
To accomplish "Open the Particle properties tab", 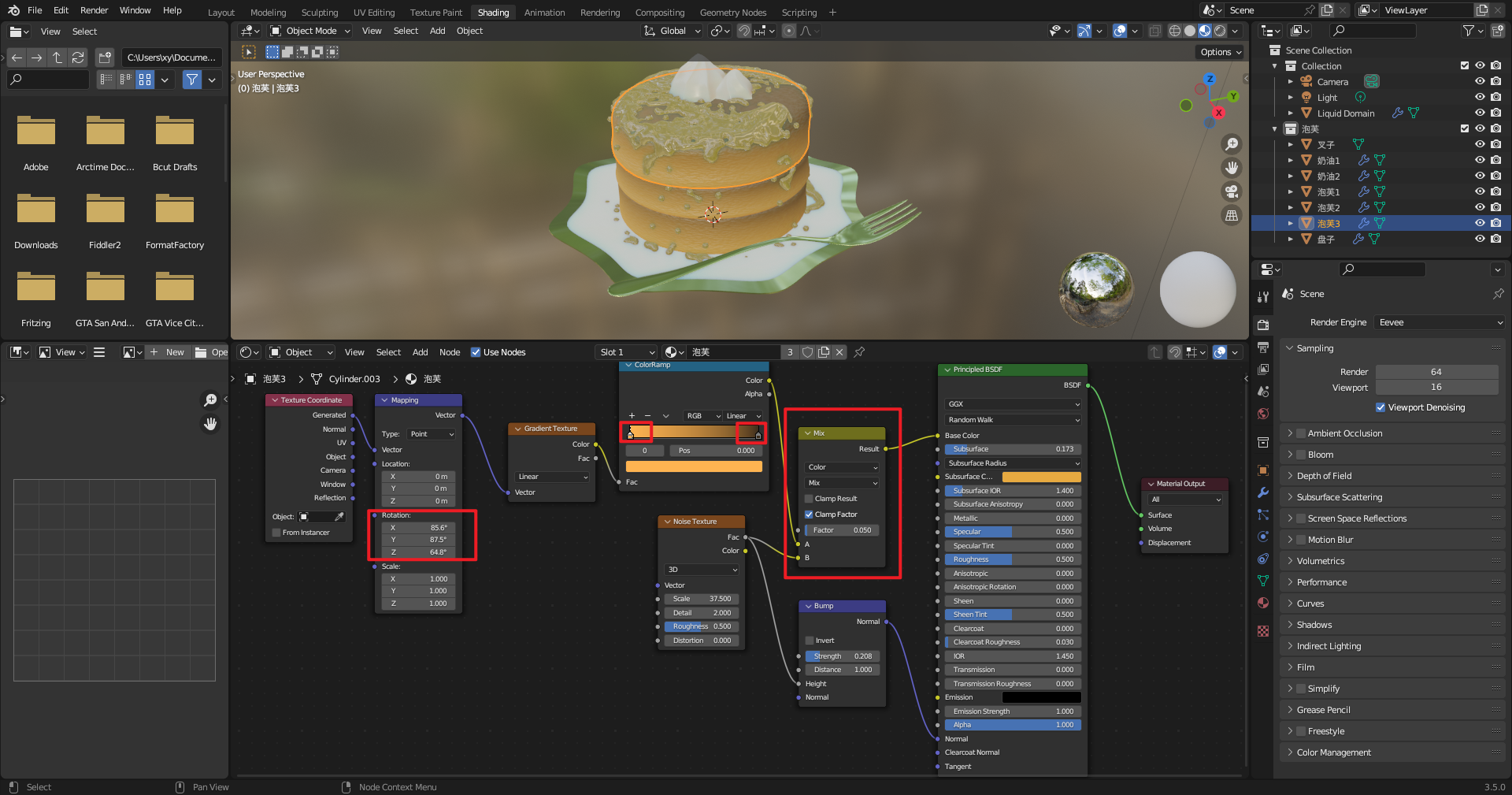I will pos(1263,515).
